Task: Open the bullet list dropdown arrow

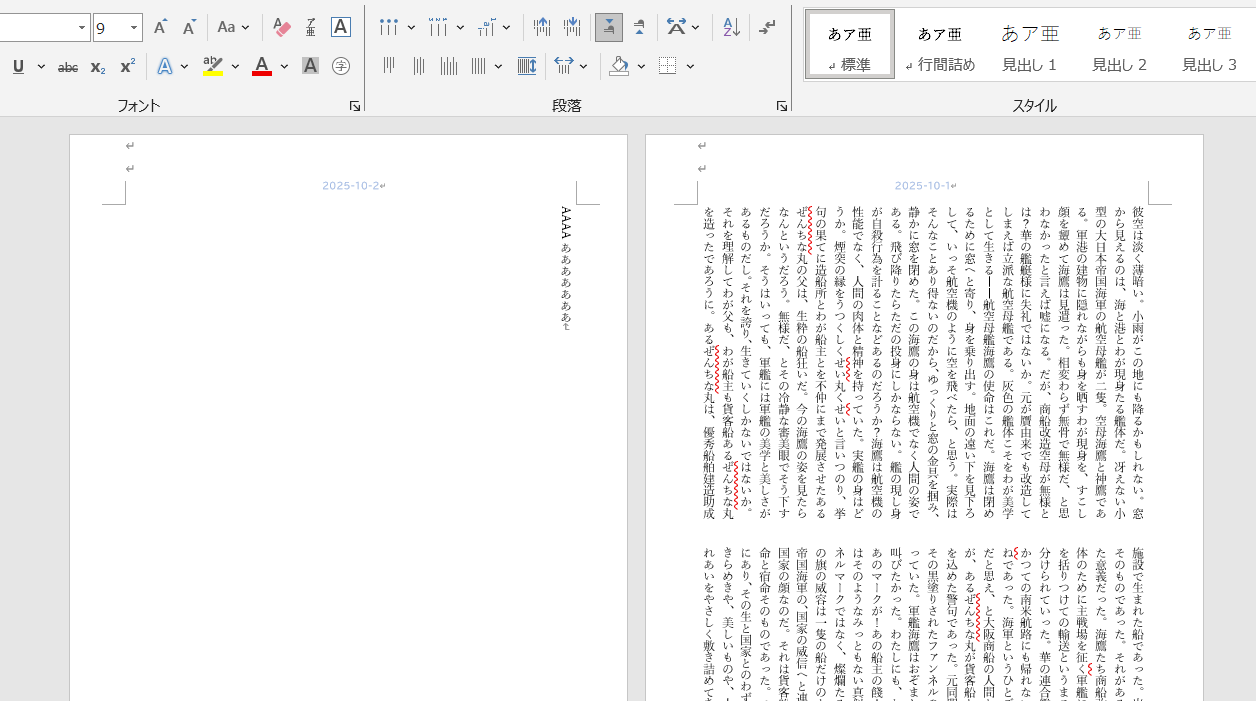Action: point(413,28)
